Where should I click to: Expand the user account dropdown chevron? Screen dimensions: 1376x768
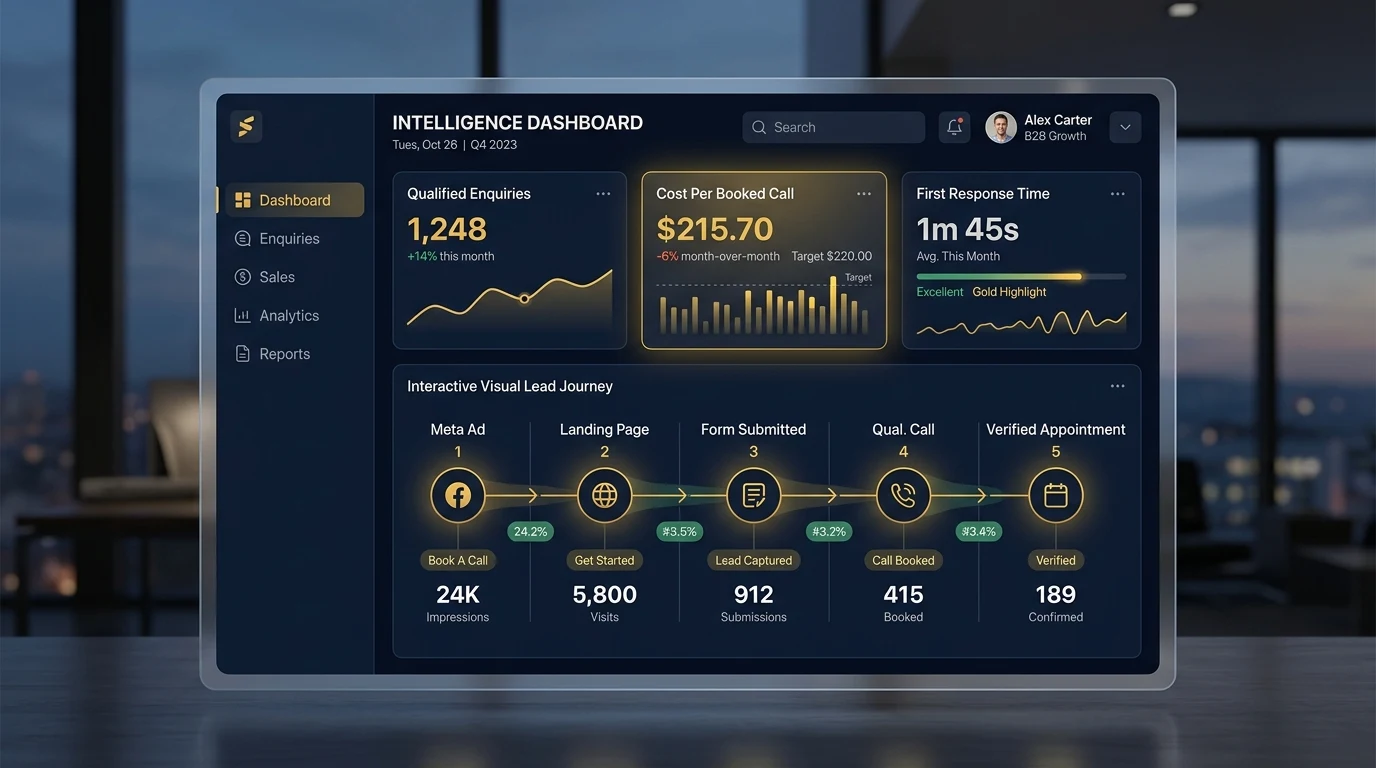[x=1126, y=127]
